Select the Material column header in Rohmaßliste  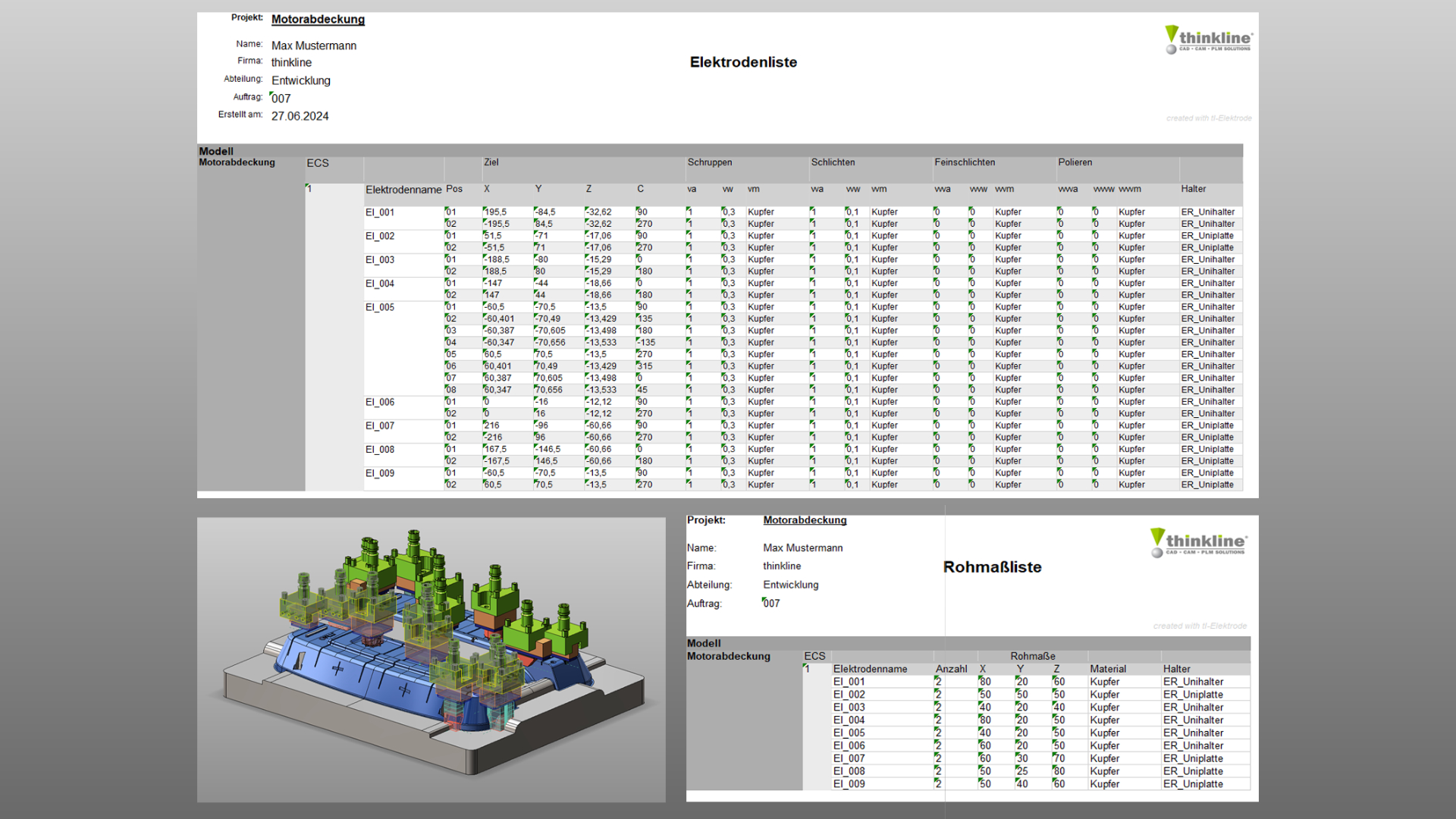[x=1108, y=669]
